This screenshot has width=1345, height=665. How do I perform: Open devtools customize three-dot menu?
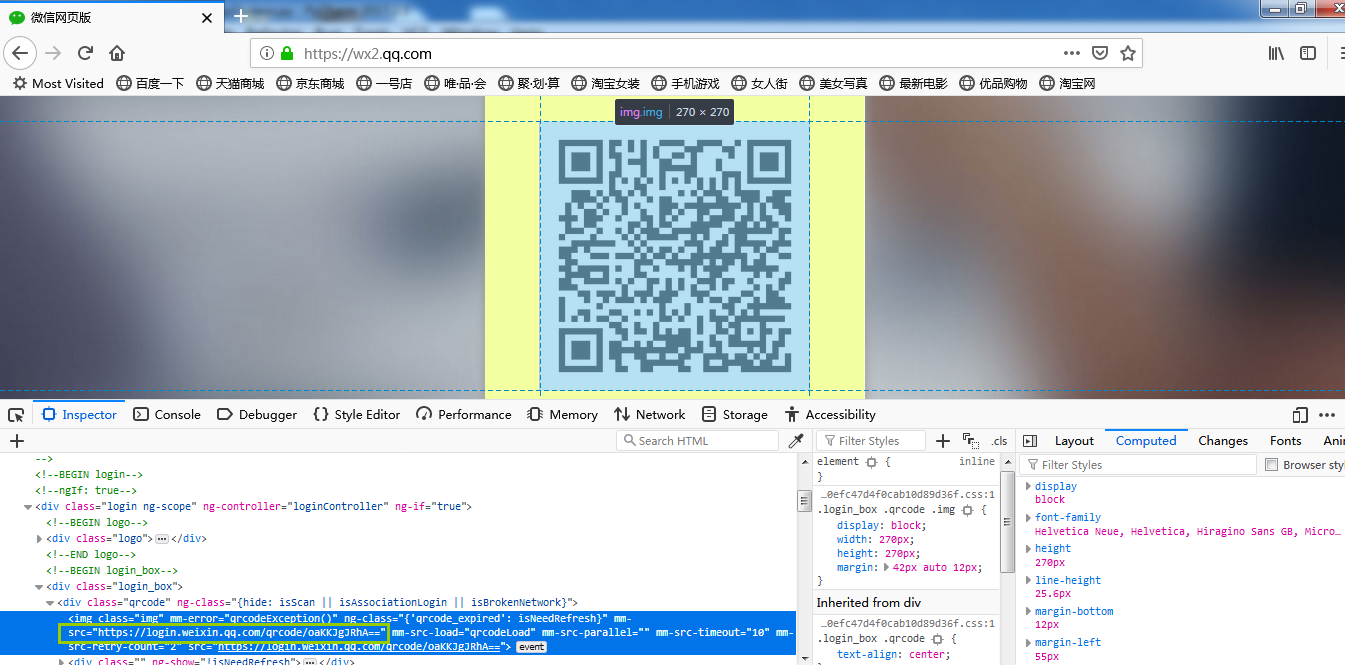(x=1327, y=415)
